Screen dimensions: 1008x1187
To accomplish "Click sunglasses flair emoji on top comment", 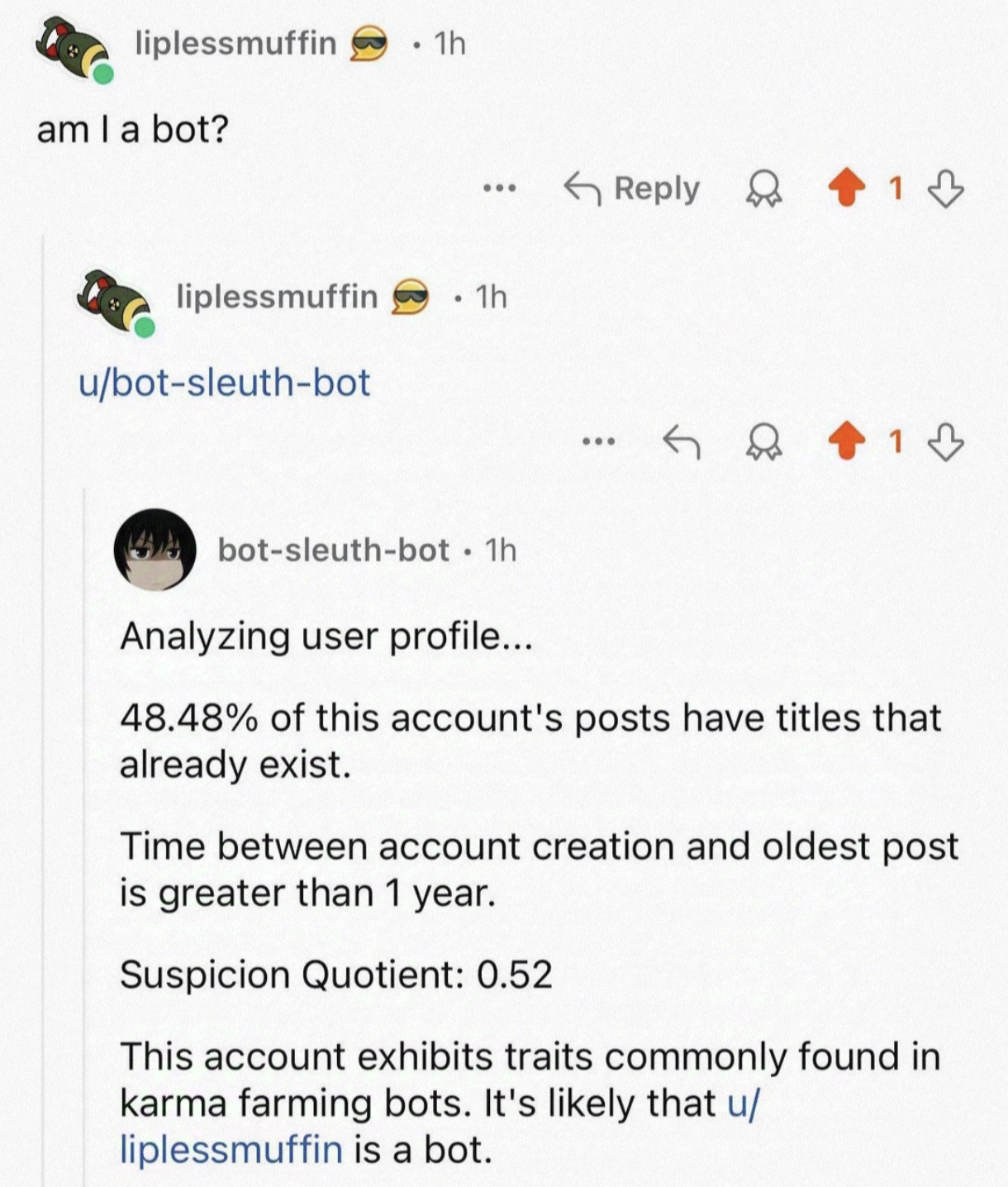I will pyautogui.click(x=368, y=45).
